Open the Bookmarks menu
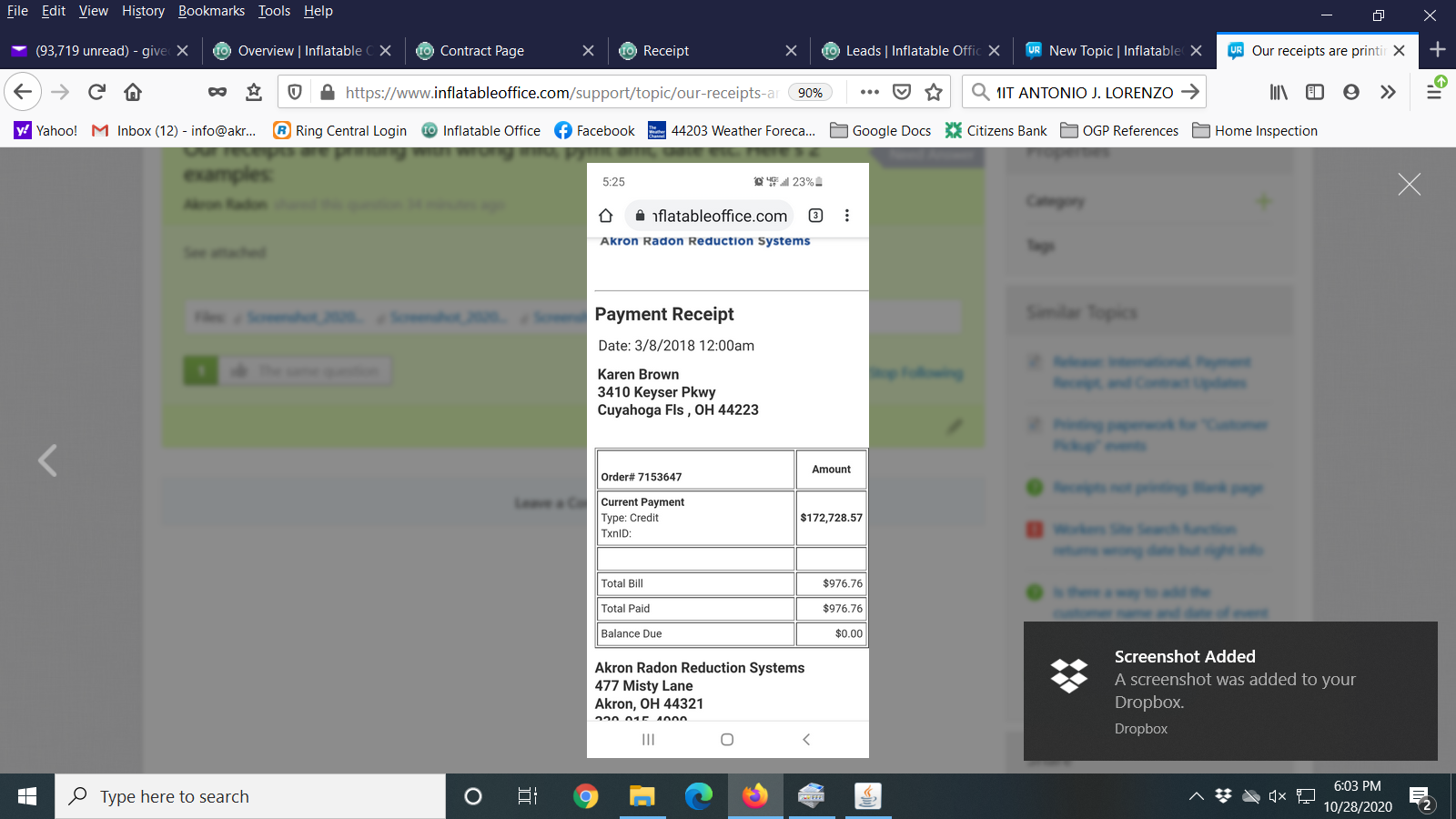The height and width of the screenshot is (819, 1456). tap(211, 11)
